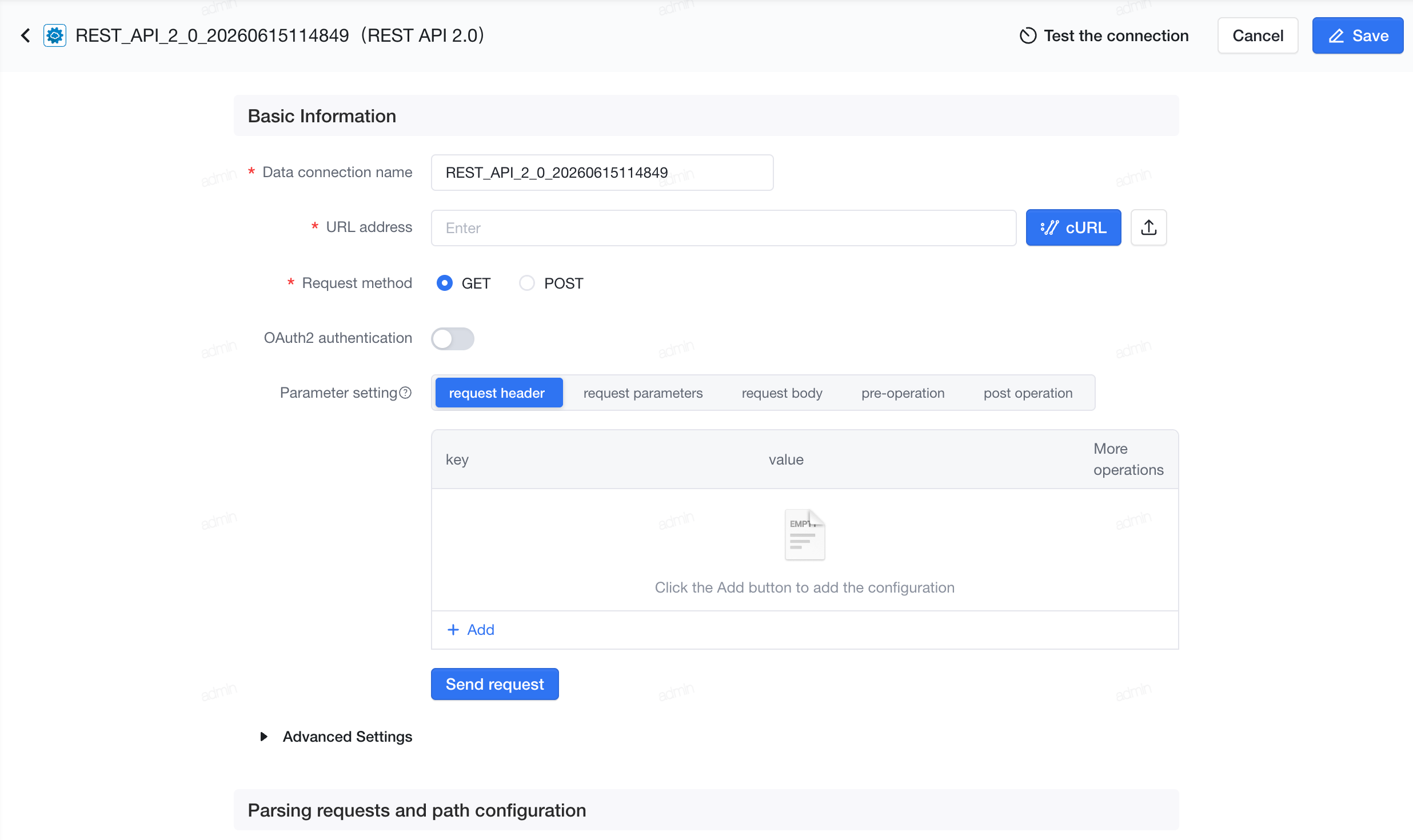
Task: Open the post operation tab
Action: [x=1028, y=393]
